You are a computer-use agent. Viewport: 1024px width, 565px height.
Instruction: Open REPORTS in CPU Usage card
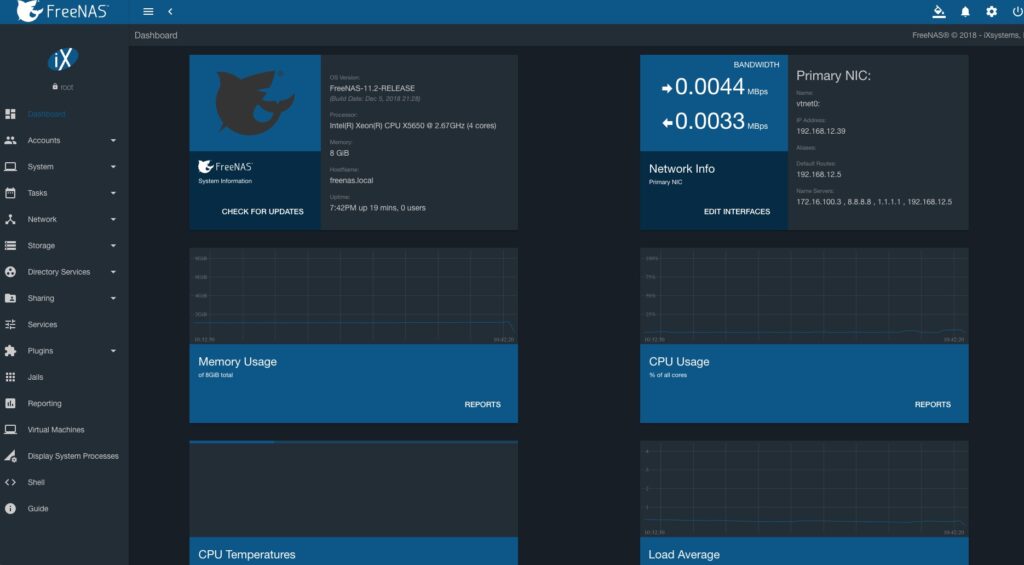pos(933,404)
